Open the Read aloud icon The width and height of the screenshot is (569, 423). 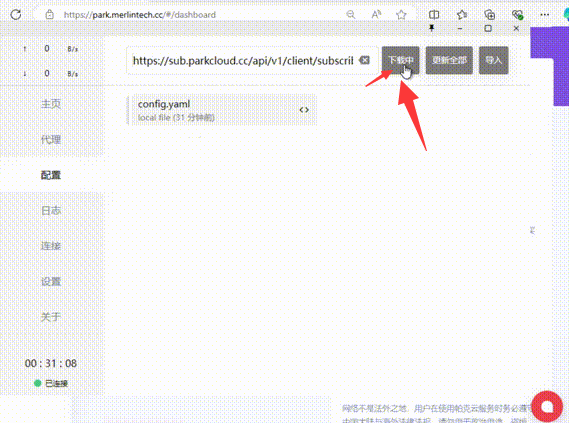pyautogui.click(x=376, y=15)
